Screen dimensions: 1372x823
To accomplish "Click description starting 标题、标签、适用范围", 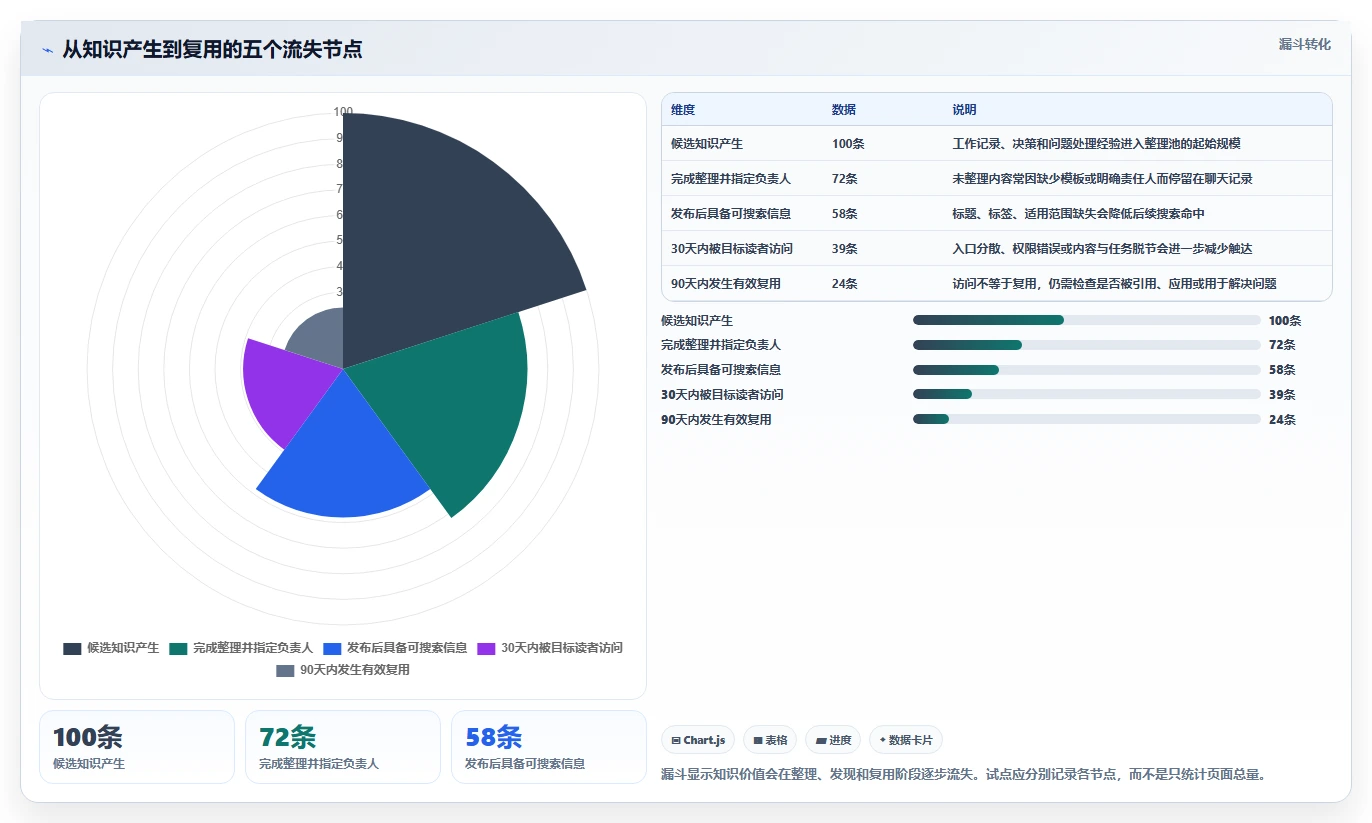I will point(1078,214).
